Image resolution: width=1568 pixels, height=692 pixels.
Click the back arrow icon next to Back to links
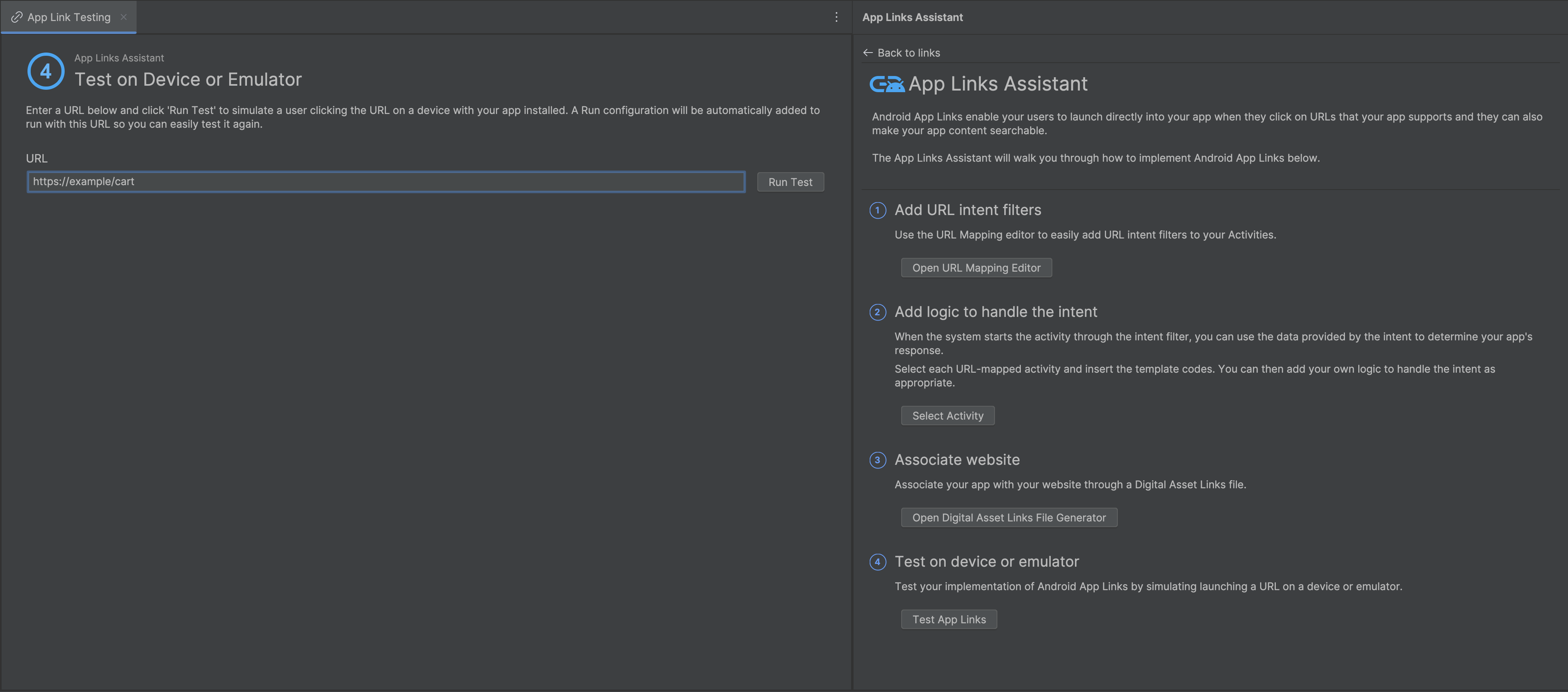[867, 53]
